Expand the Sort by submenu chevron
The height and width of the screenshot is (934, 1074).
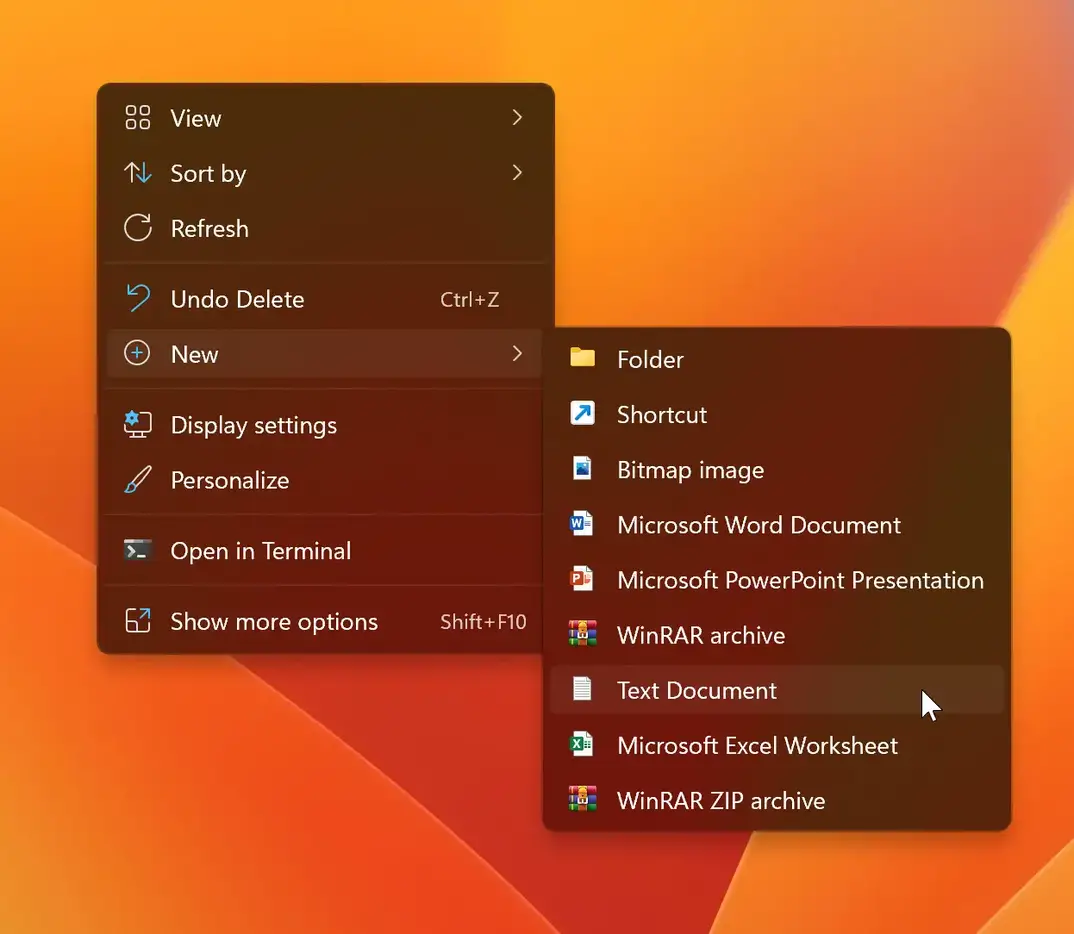(517, 173)
